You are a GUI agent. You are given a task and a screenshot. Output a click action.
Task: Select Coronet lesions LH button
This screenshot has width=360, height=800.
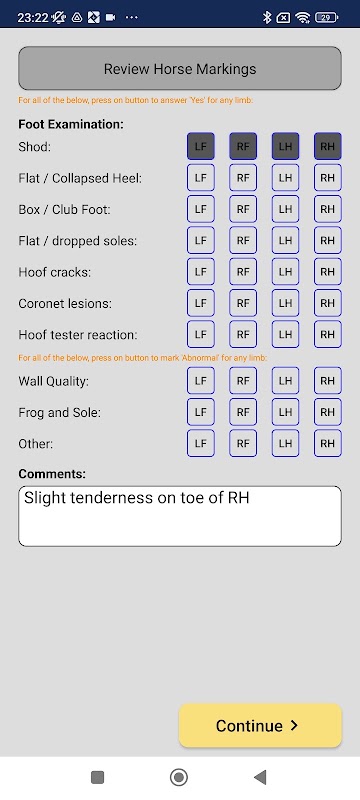click(x=286, y=304)
